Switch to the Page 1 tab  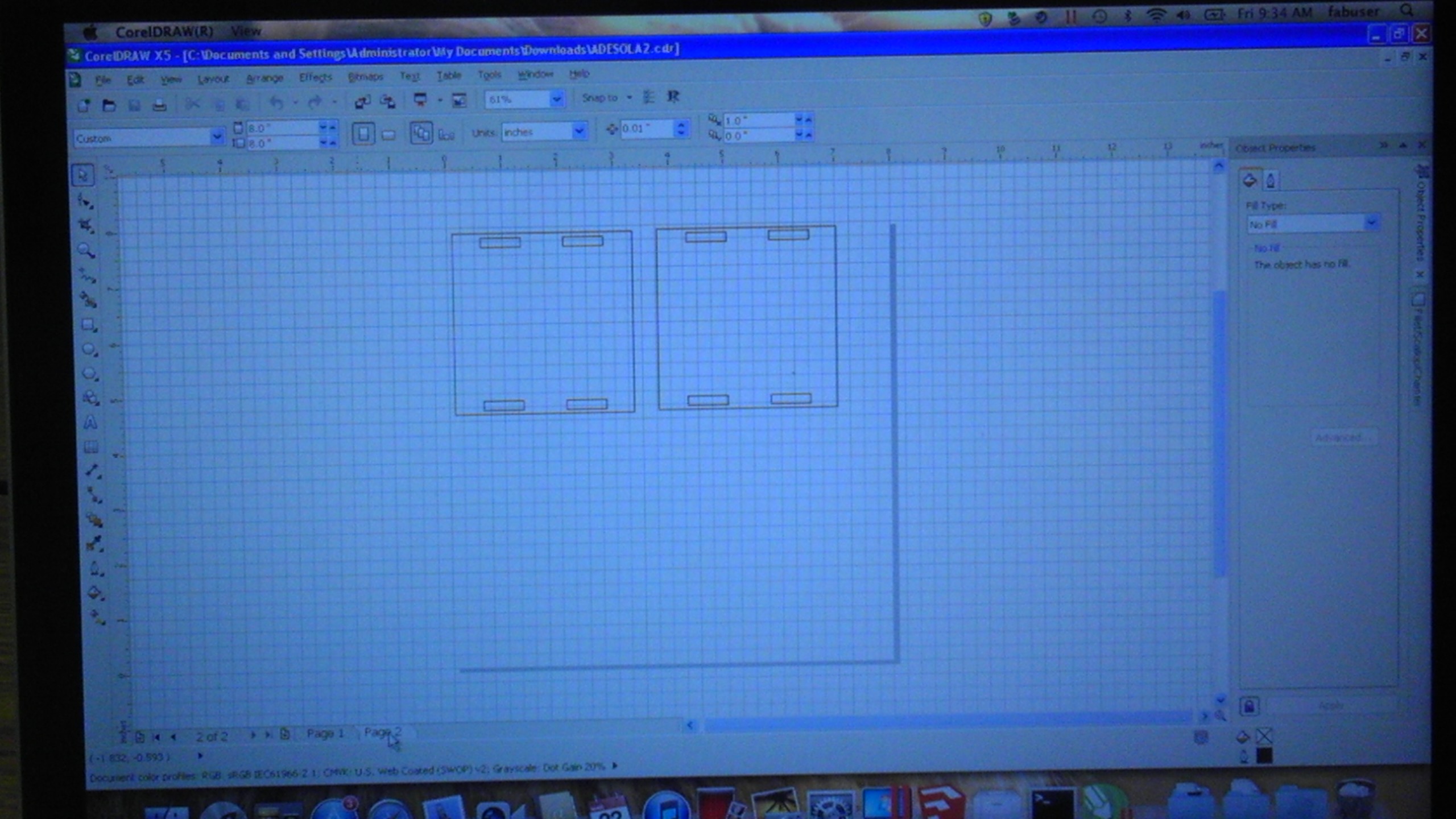click(x=325, y=733)
